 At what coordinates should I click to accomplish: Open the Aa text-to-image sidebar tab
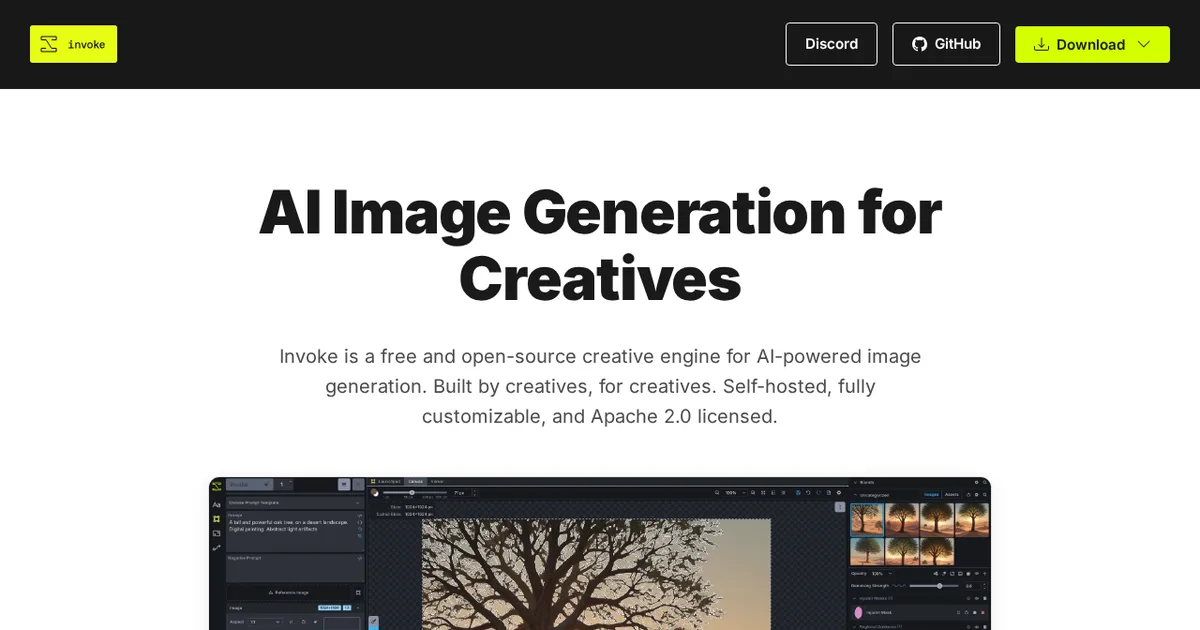coord(217,505)
